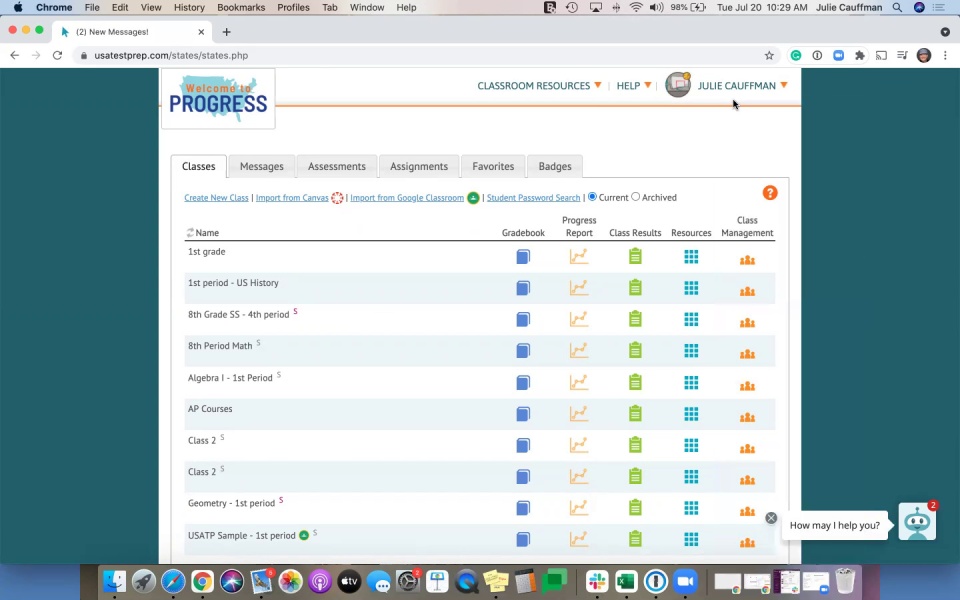Switch to the Assessments tab
This screenshot has height=600, width=960.
336,167
